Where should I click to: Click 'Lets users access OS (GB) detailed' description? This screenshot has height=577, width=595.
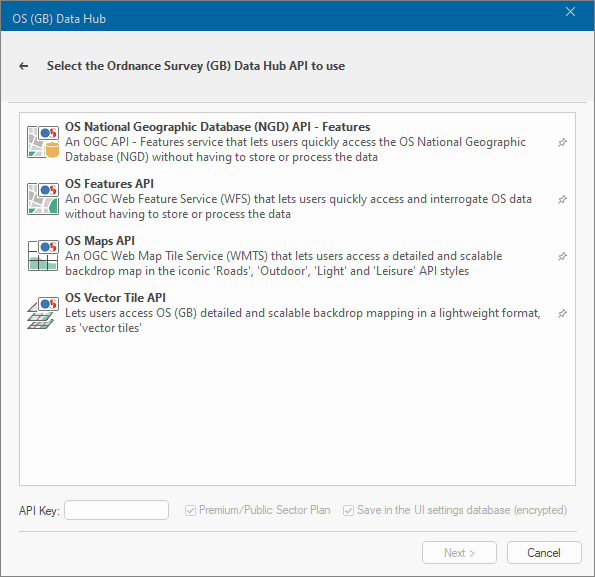coord(303,321)
